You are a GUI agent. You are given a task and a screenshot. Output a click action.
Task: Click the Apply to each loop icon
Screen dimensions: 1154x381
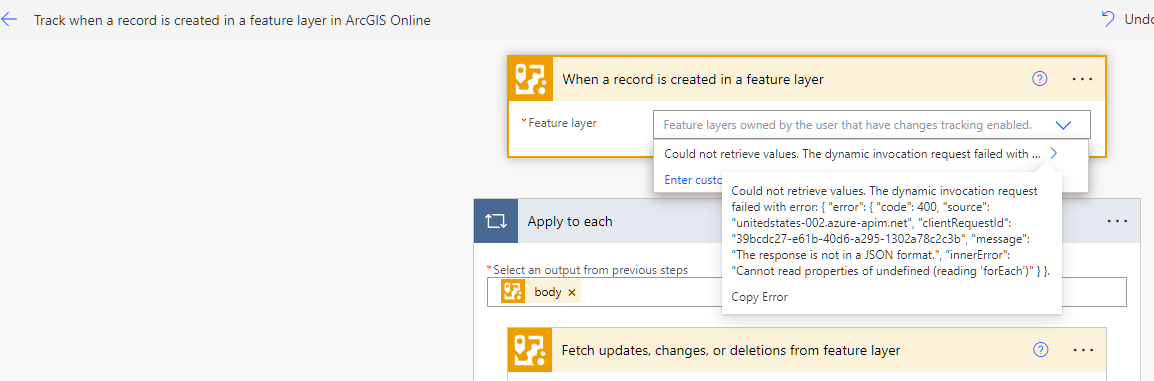click(495, 221)
